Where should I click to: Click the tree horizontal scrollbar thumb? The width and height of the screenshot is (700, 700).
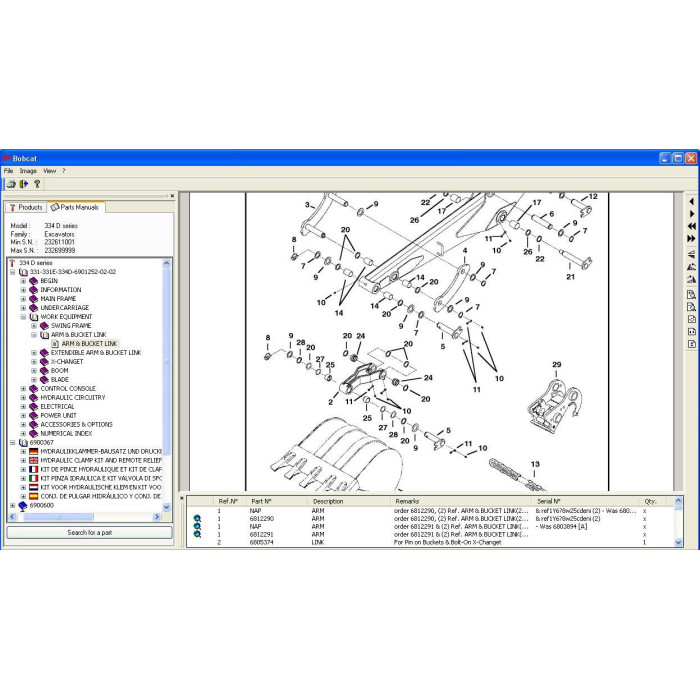click(58, 517)
